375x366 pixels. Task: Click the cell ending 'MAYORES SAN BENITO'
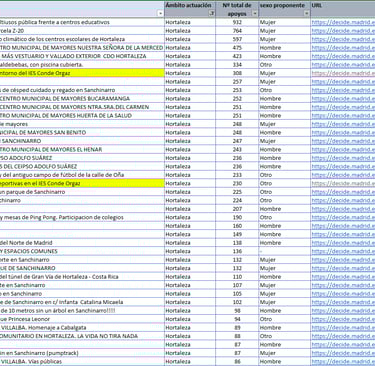pos(82,133)
